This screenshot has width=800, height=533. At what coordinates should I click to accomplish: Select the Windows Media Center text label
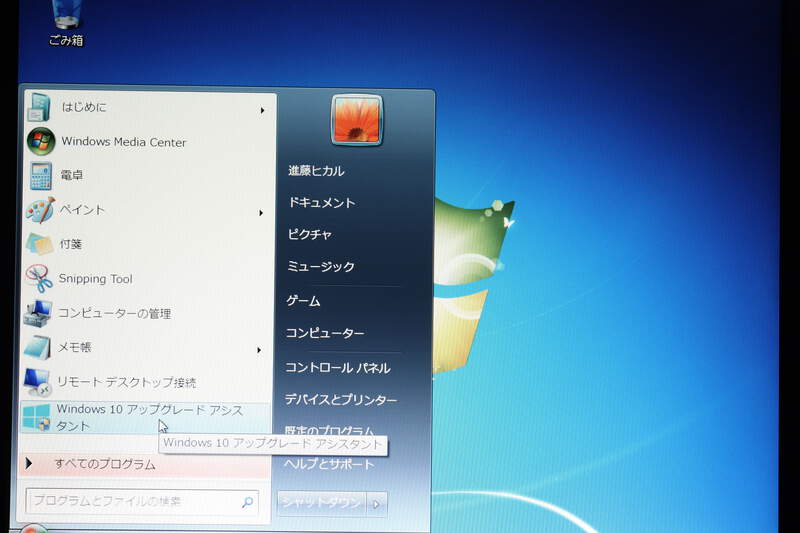pos(123,142)
